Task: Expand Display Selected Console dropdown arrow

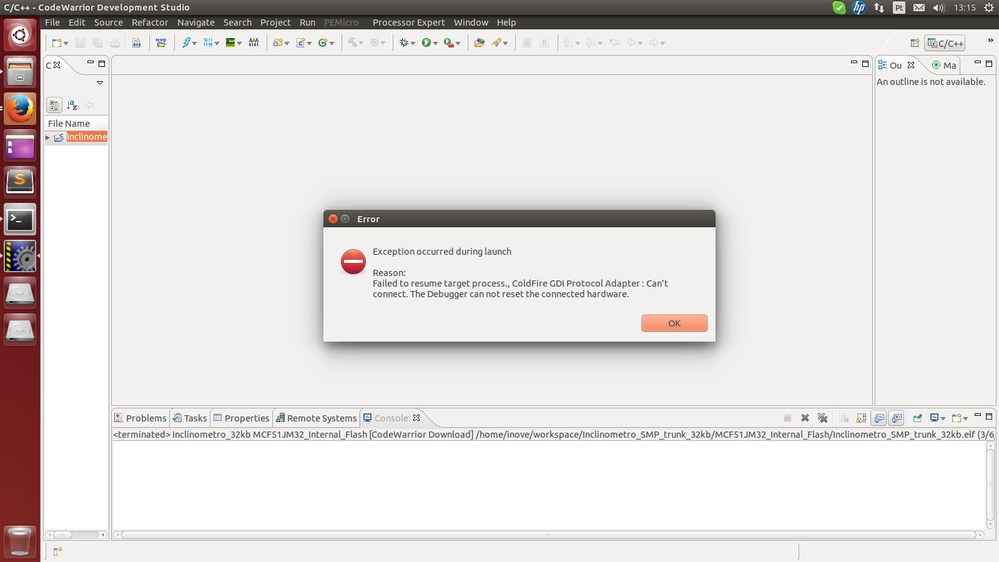Action: coord(943,419)
